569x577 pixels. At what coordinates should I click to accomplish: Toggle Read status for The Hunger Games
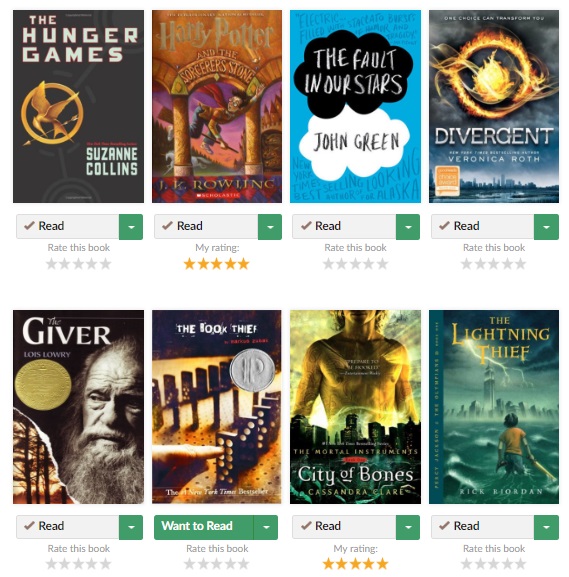(68, 226)
